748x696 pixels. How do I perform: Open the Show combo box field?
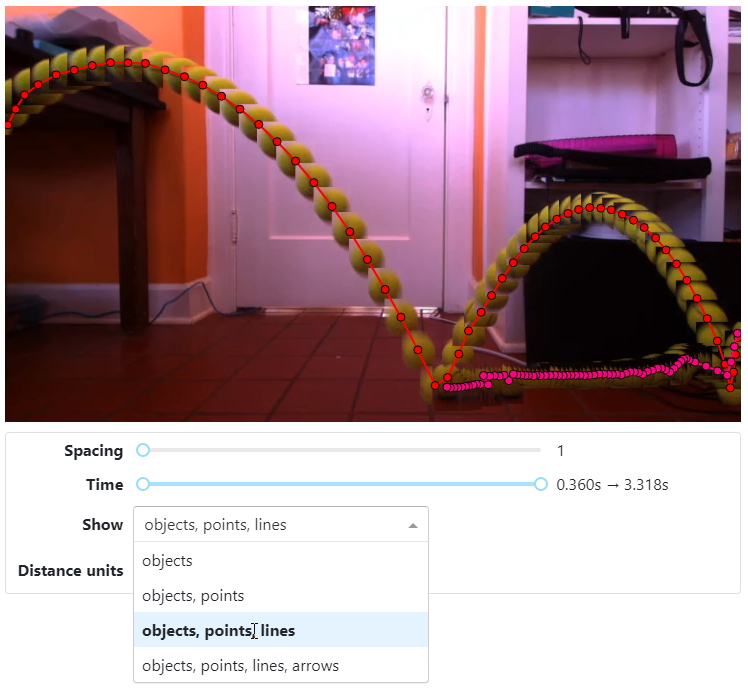(270, 525)
